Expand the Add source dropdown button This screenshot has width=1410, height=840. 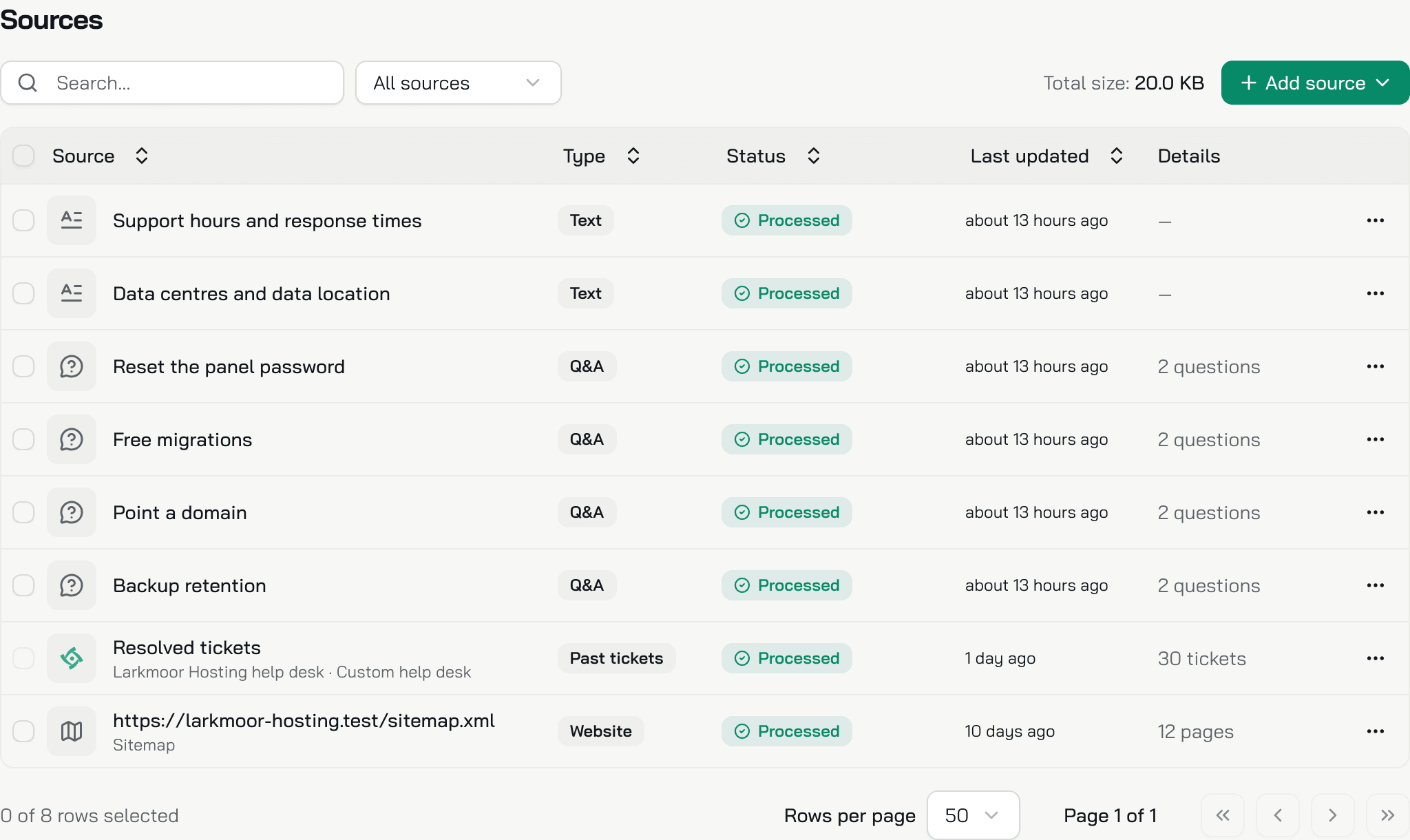[x=1315, y=83]
